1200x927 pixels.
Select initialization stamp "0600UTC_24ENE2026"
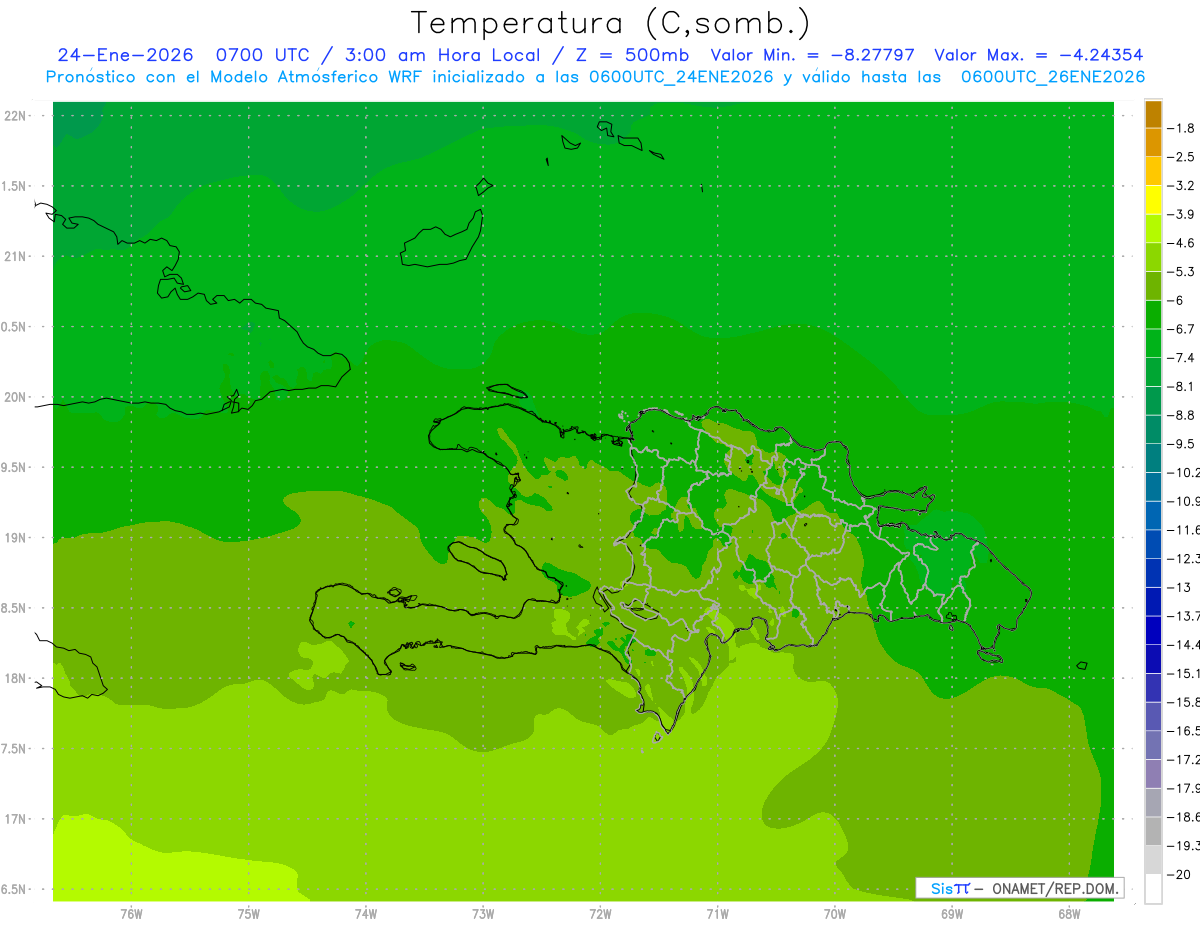click(x=680, y=77)
